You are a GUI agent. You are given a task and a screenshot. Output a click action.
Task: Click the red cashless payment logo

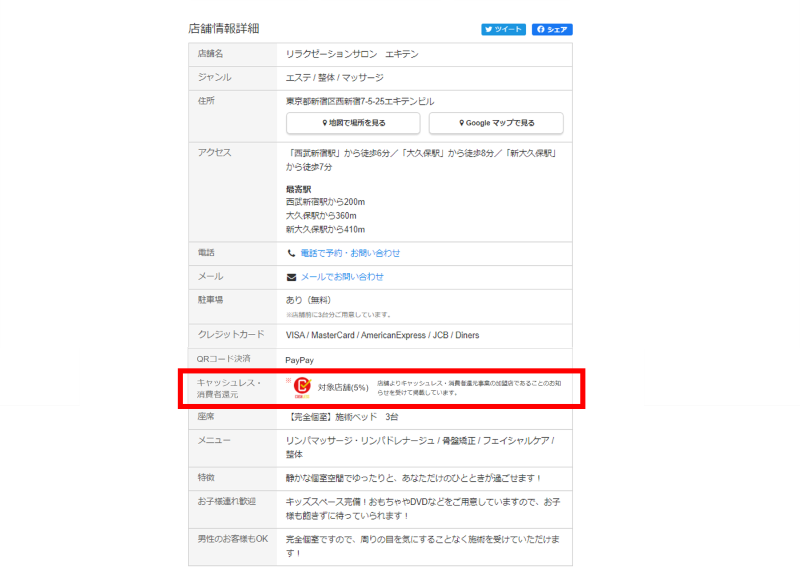tap(301, 387)
